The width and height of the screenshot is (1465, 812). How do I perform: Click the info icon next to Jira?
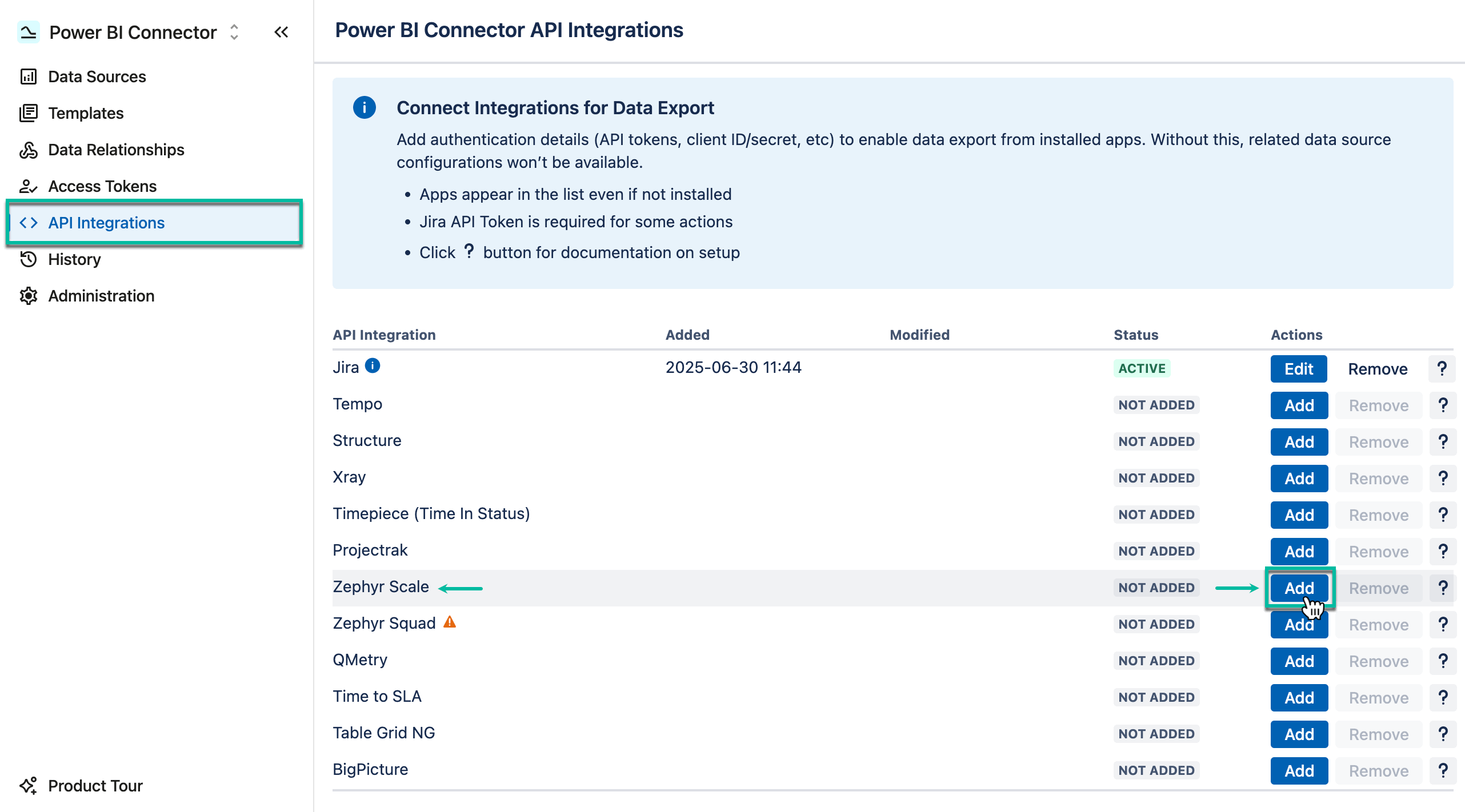coord(373,366)
